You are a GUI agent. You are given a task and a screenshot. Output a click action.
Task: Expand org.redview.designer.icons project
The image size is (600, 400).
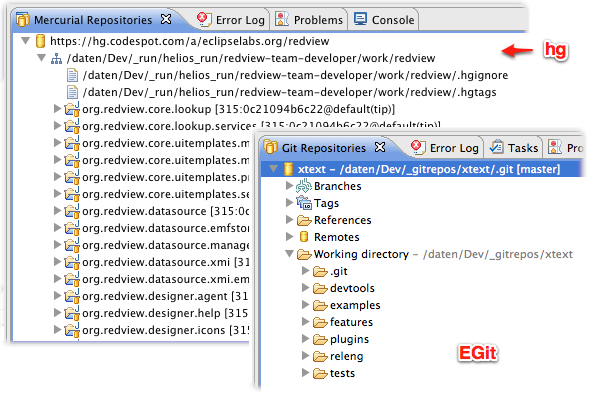pos(57,330)
